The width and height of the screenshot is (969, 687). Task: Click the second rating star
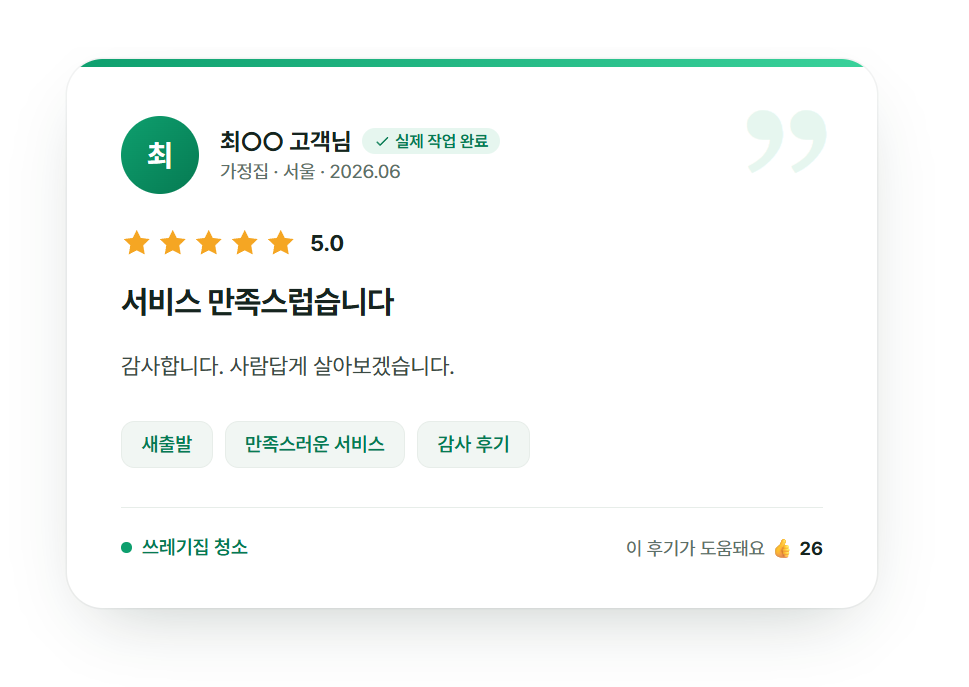pos(172,242)
